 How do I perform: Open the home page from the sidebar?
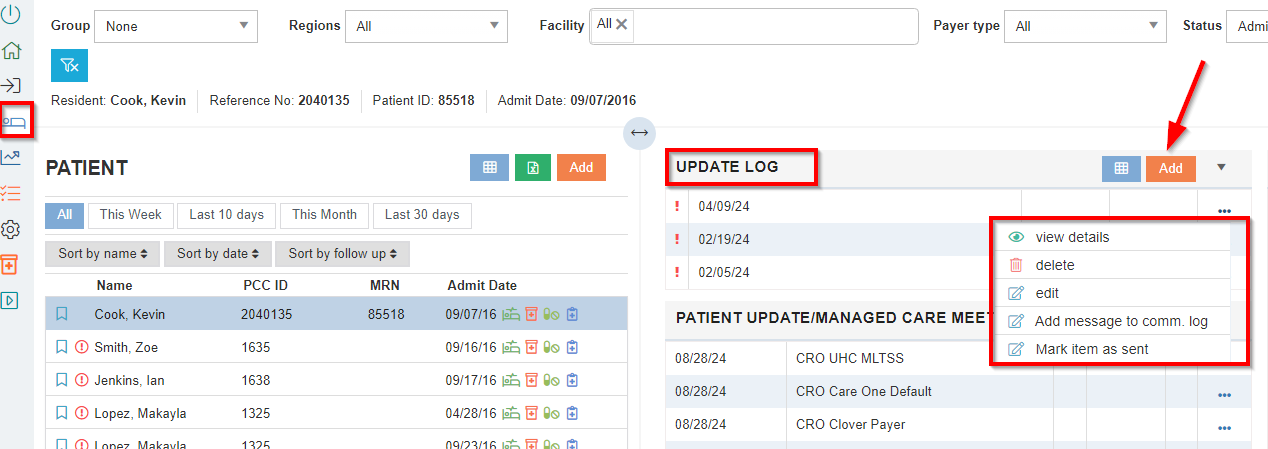(x=12, y=51)
